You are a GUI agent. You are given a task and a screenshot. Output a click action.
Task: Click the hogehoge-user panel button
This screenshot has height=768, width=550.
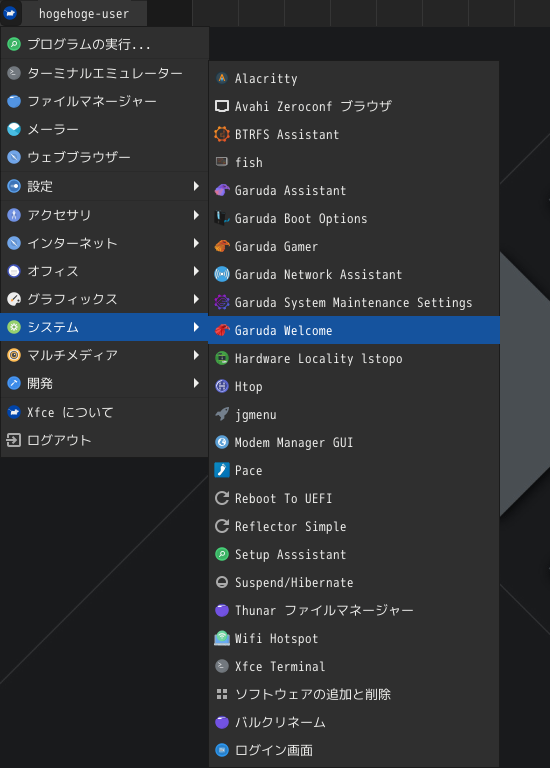[x=84, y=14]
